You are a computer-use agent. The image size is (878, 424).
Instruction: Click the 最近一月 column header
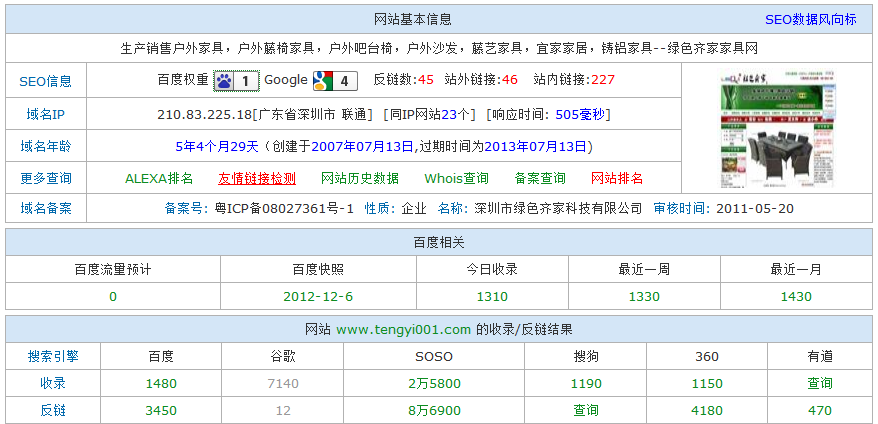click(796, 269)
